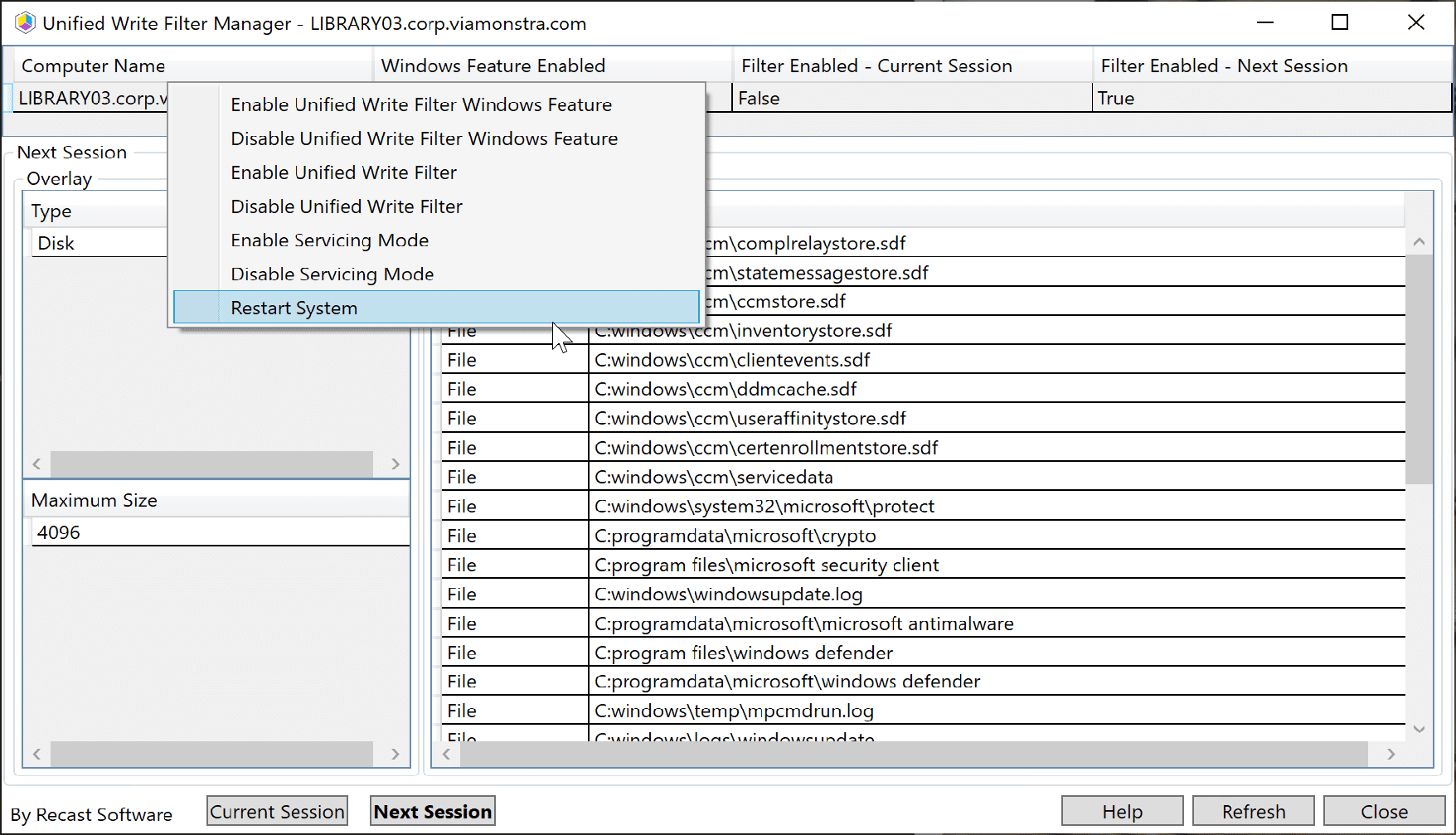Refresh the computer list

tap(1253, 811)
